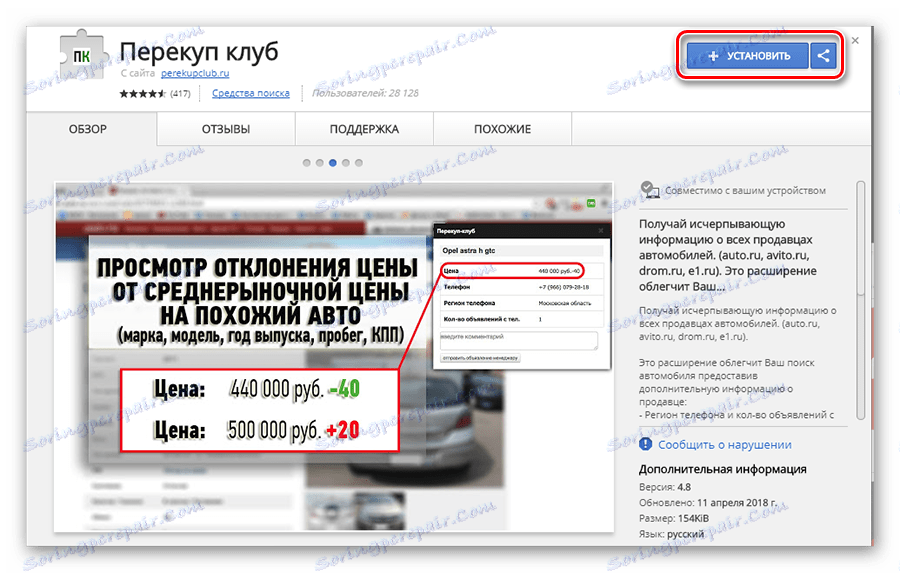Click the extension screenshot preview image

pos(333,357)
